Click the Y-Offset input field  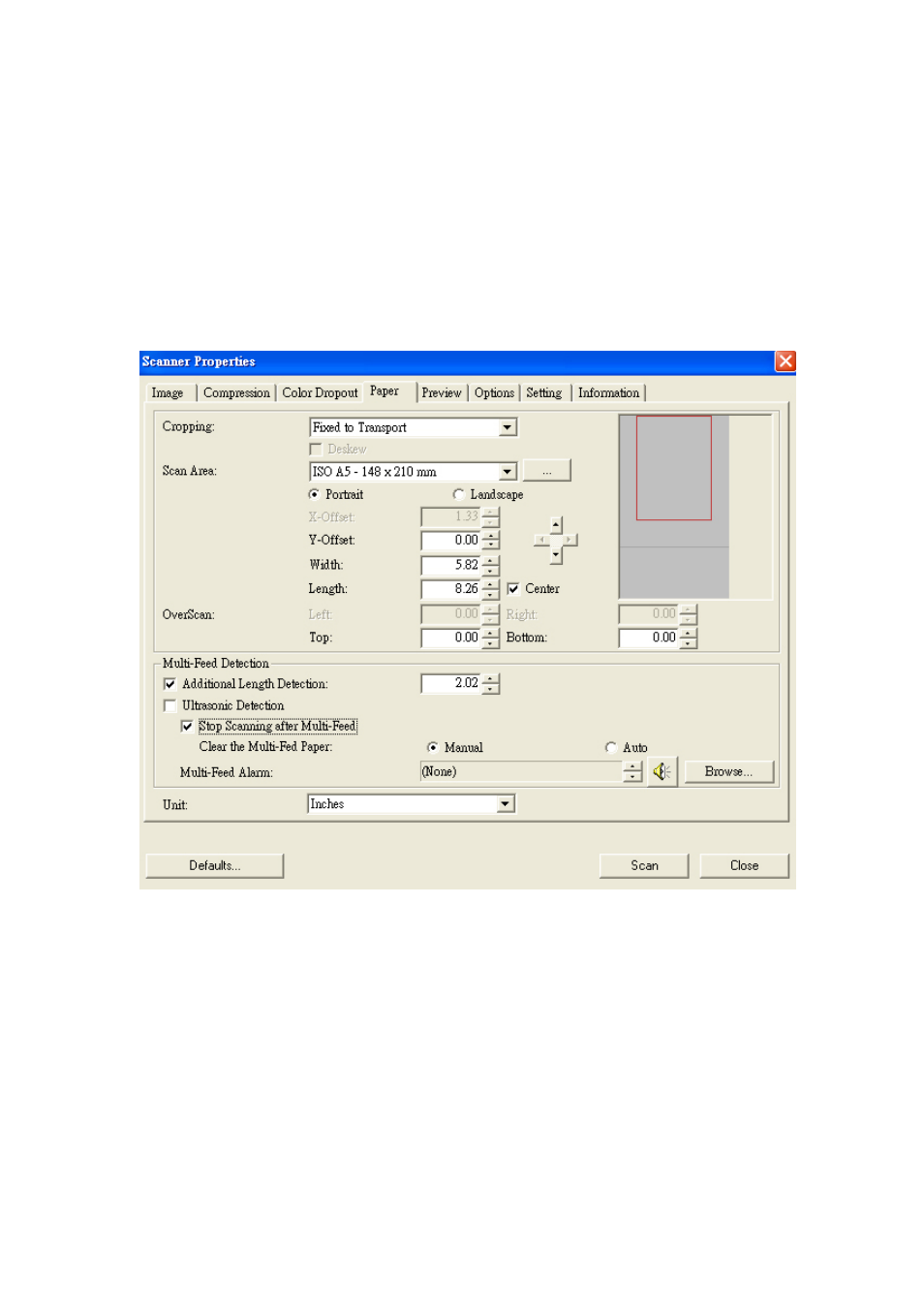pyautogui.click(x=451, y=541)
